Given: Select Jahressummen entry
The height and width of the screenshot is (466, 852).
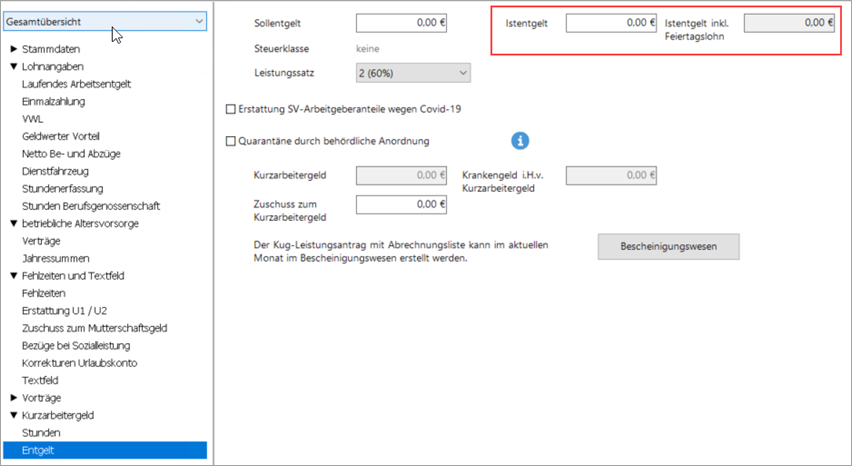Looking at the screenshot, I should [x=55, y=258].
